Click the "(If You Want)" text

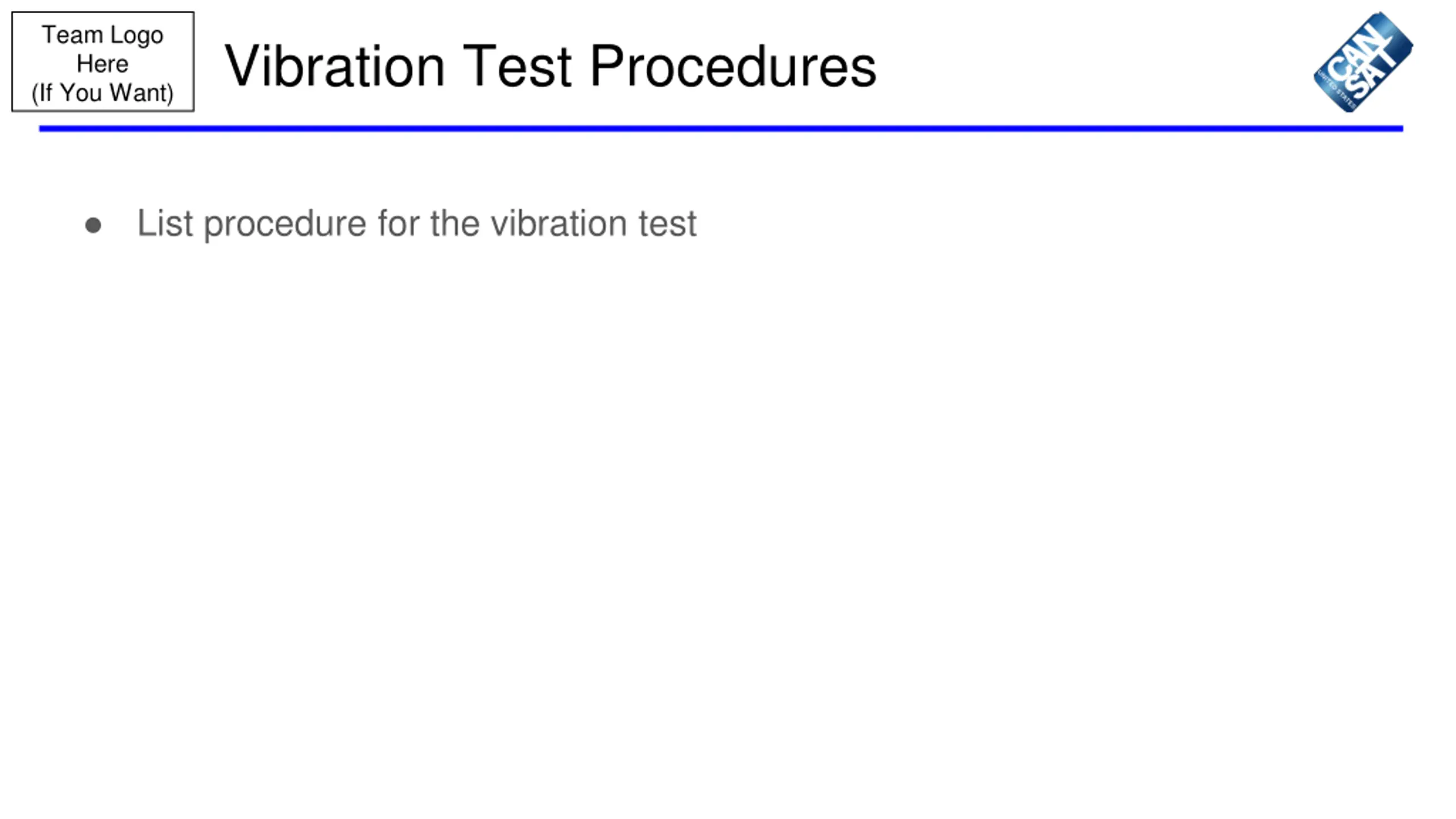[103, 93]
